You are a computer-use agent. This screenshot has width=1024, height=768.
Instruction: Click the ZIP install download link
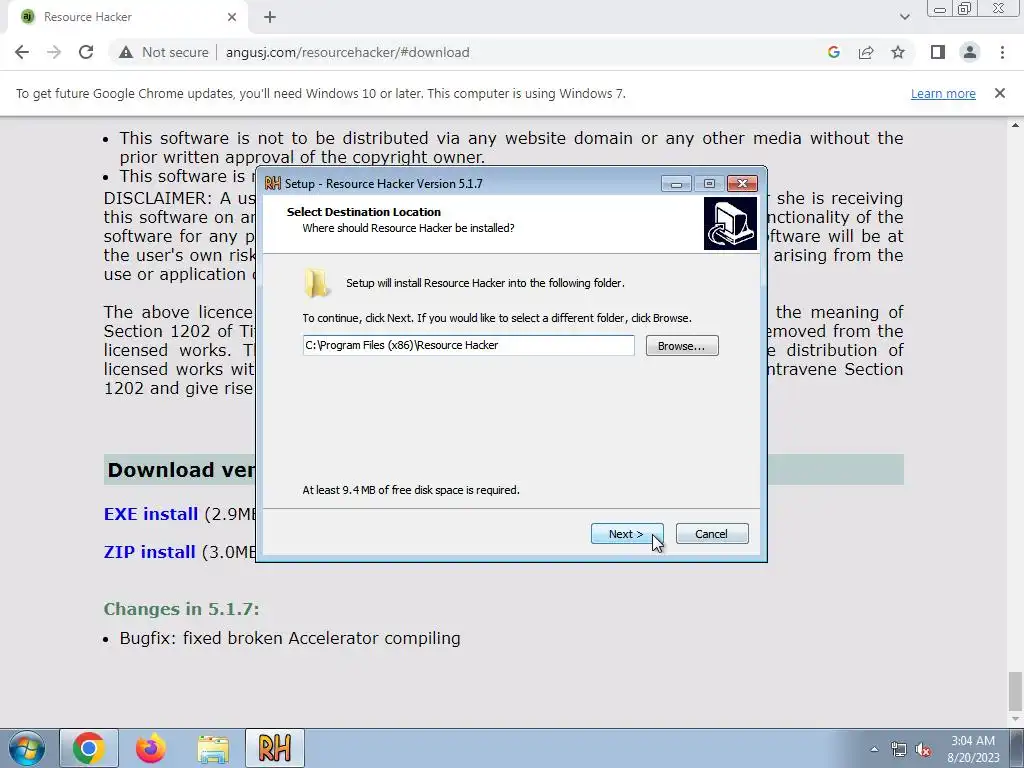click(150, 552)
